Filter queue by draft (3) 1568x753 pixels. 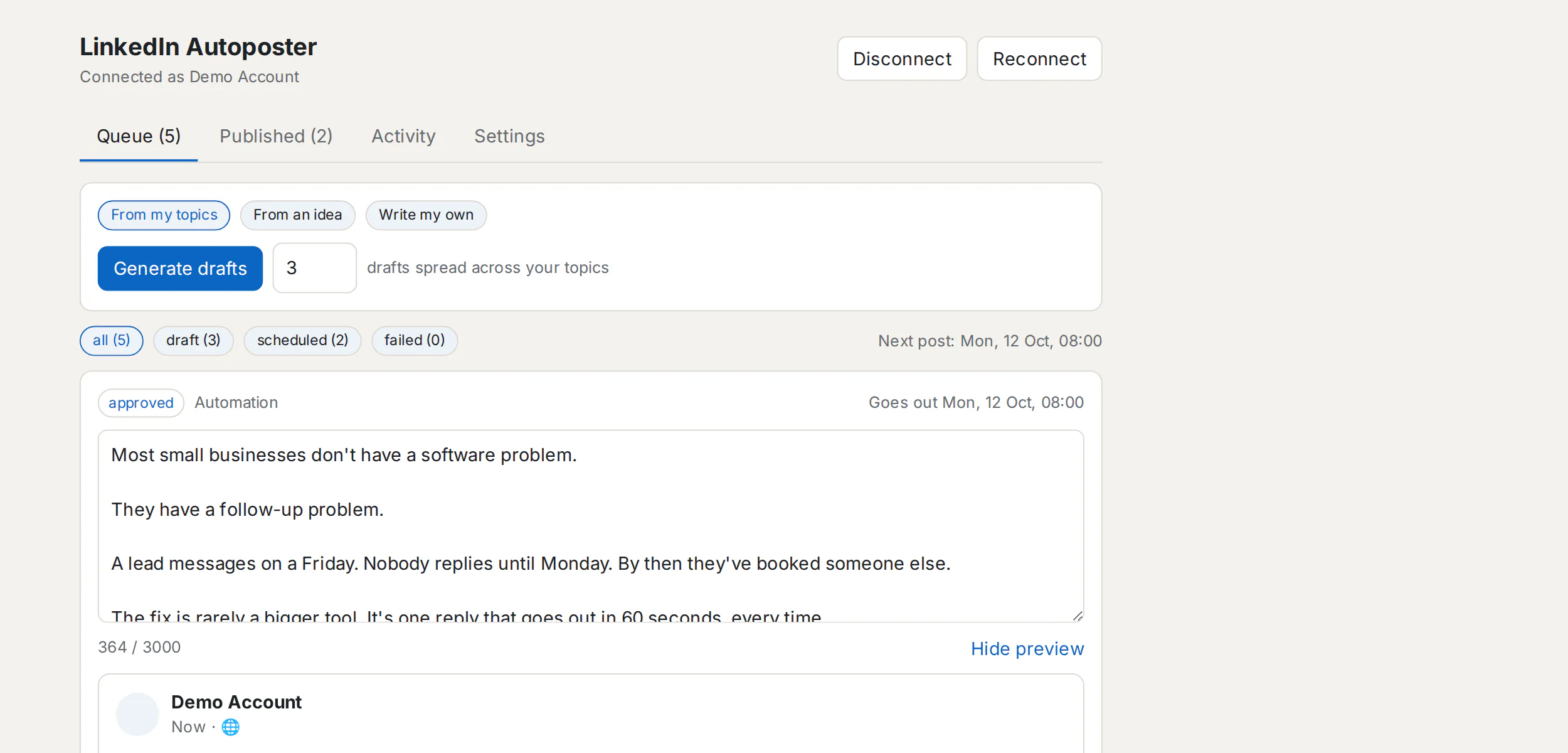[x=193, y=341]
